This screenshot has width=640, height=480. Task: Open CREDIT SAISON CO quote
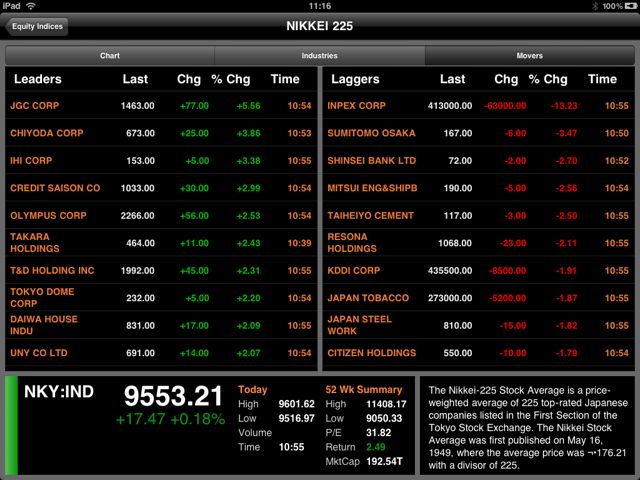pos(161,188)
